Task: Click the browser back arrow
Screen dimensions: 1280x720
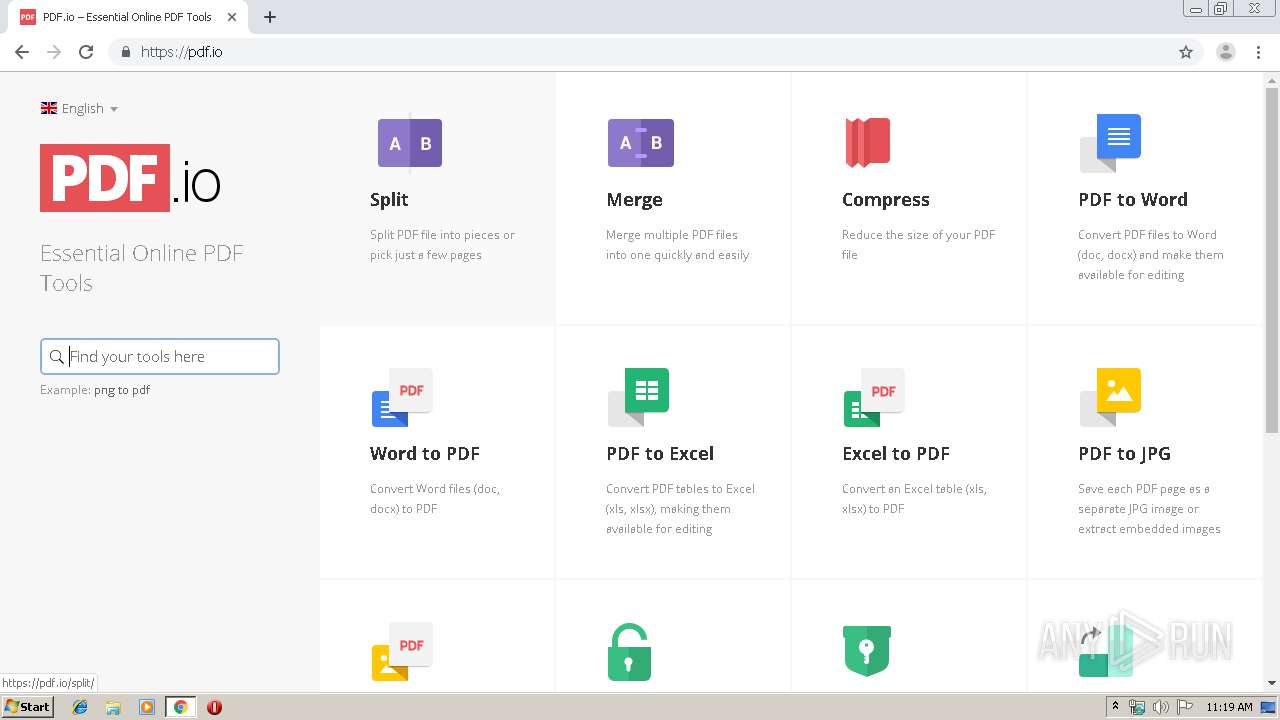Action: 22,52
